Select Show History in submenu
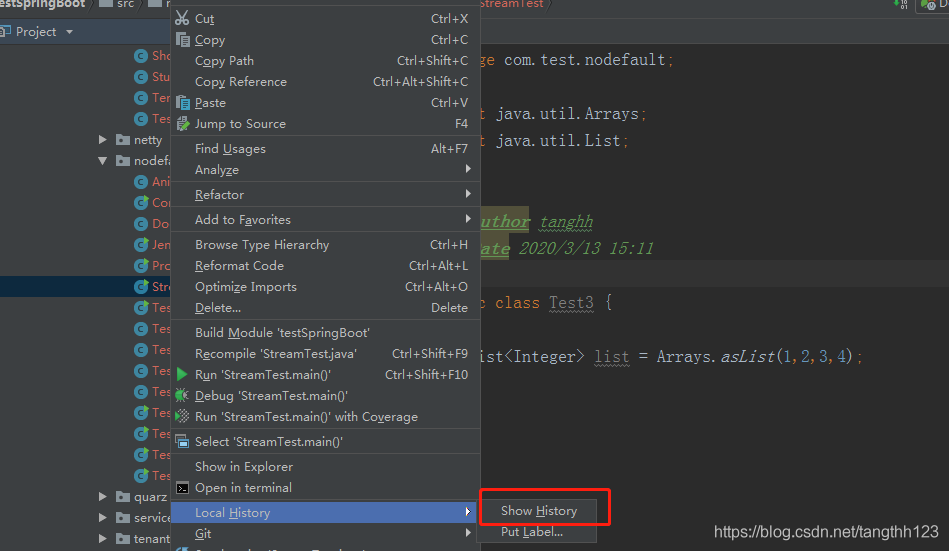 point(539,510)
